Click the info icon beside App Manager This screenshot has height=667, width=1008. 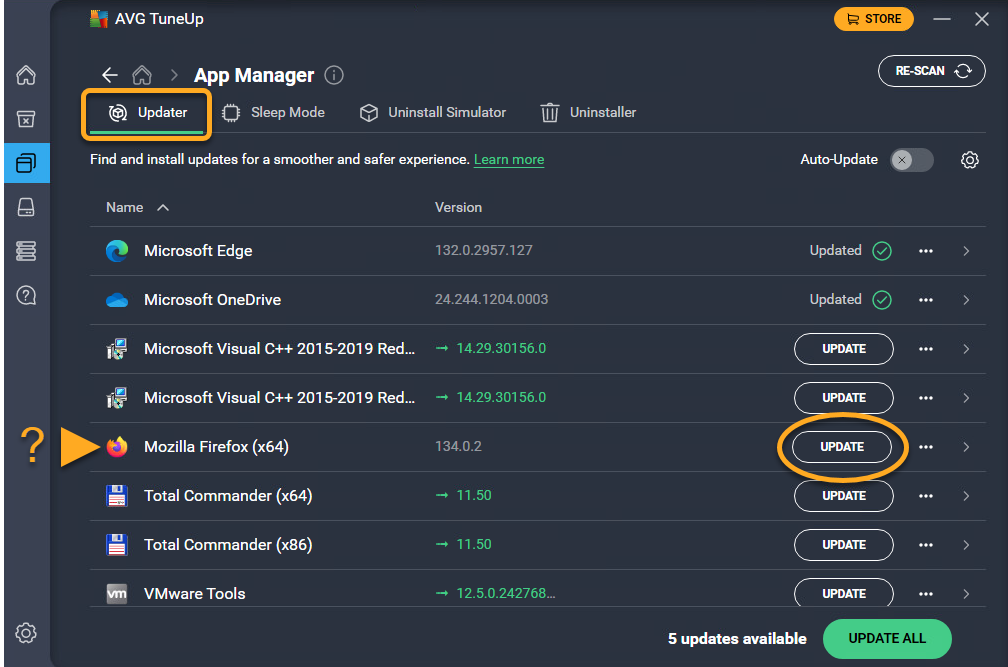pos(334,76)
